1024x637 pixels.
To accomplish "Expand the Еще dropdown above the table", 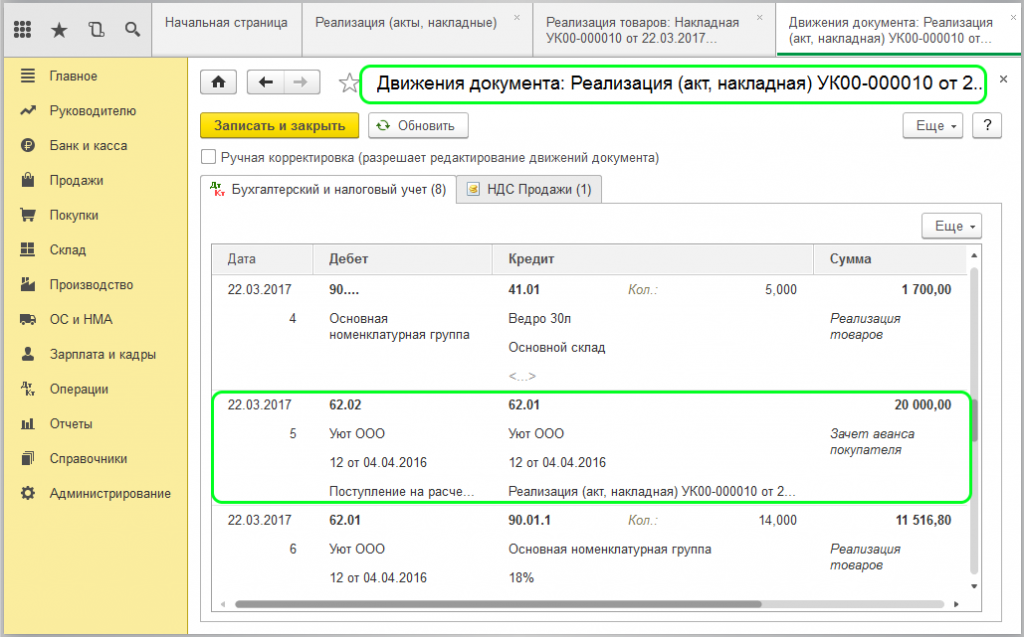I will click(x=950, y=226).
